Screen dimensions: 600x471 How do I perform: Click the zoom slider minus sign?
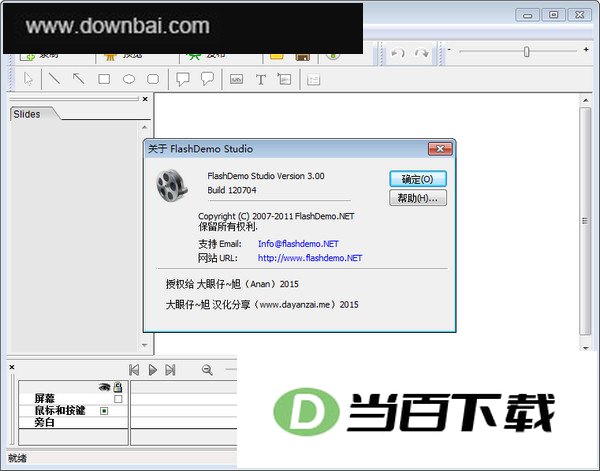pos(449,49)
